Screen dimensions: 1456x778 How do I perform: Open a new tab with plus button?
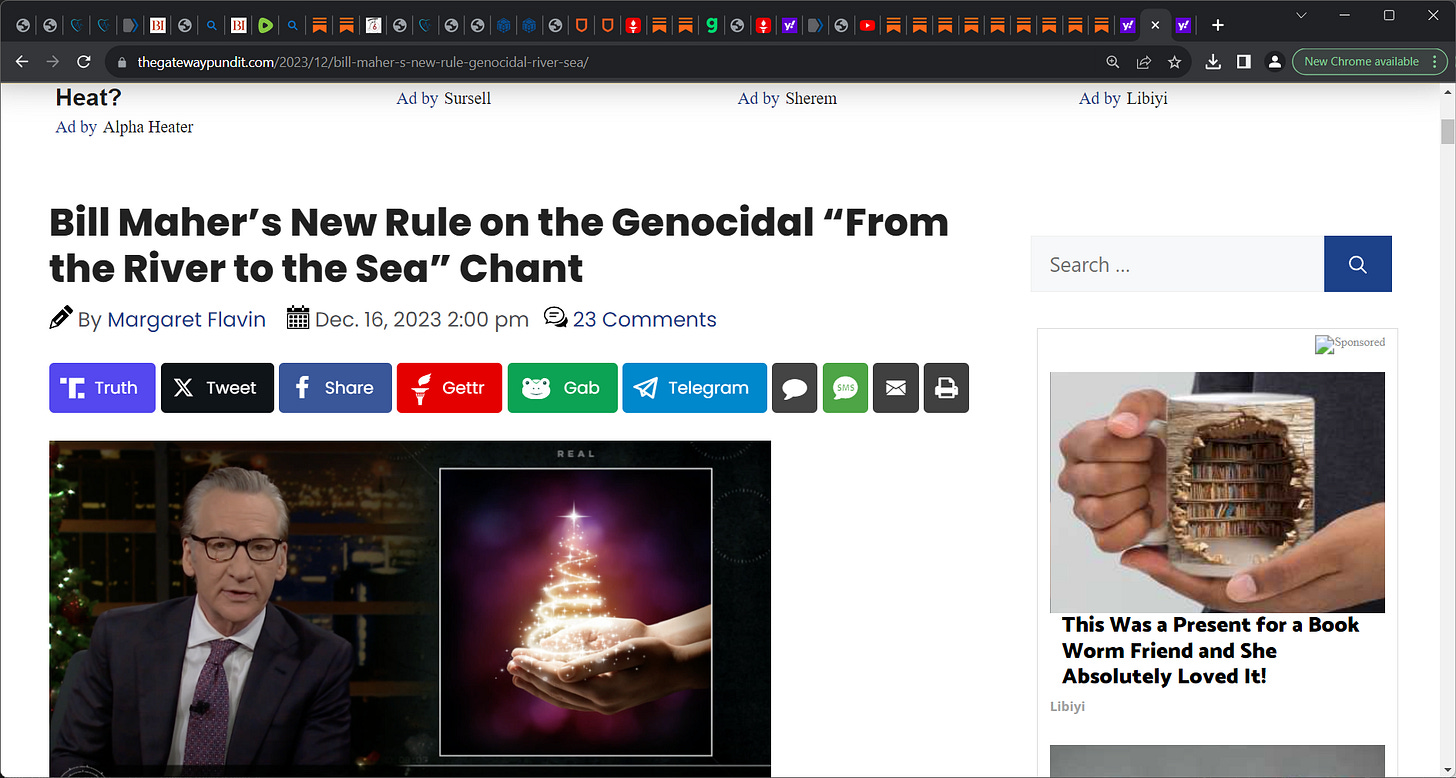[x=1217, y=25]
